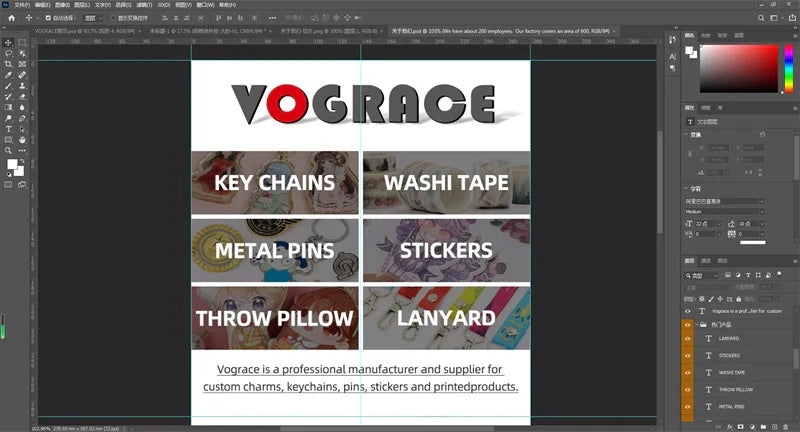Screen dimensions: 800x432
Task: Select the THROW PILLOW layer
Action: pos(735,389)
